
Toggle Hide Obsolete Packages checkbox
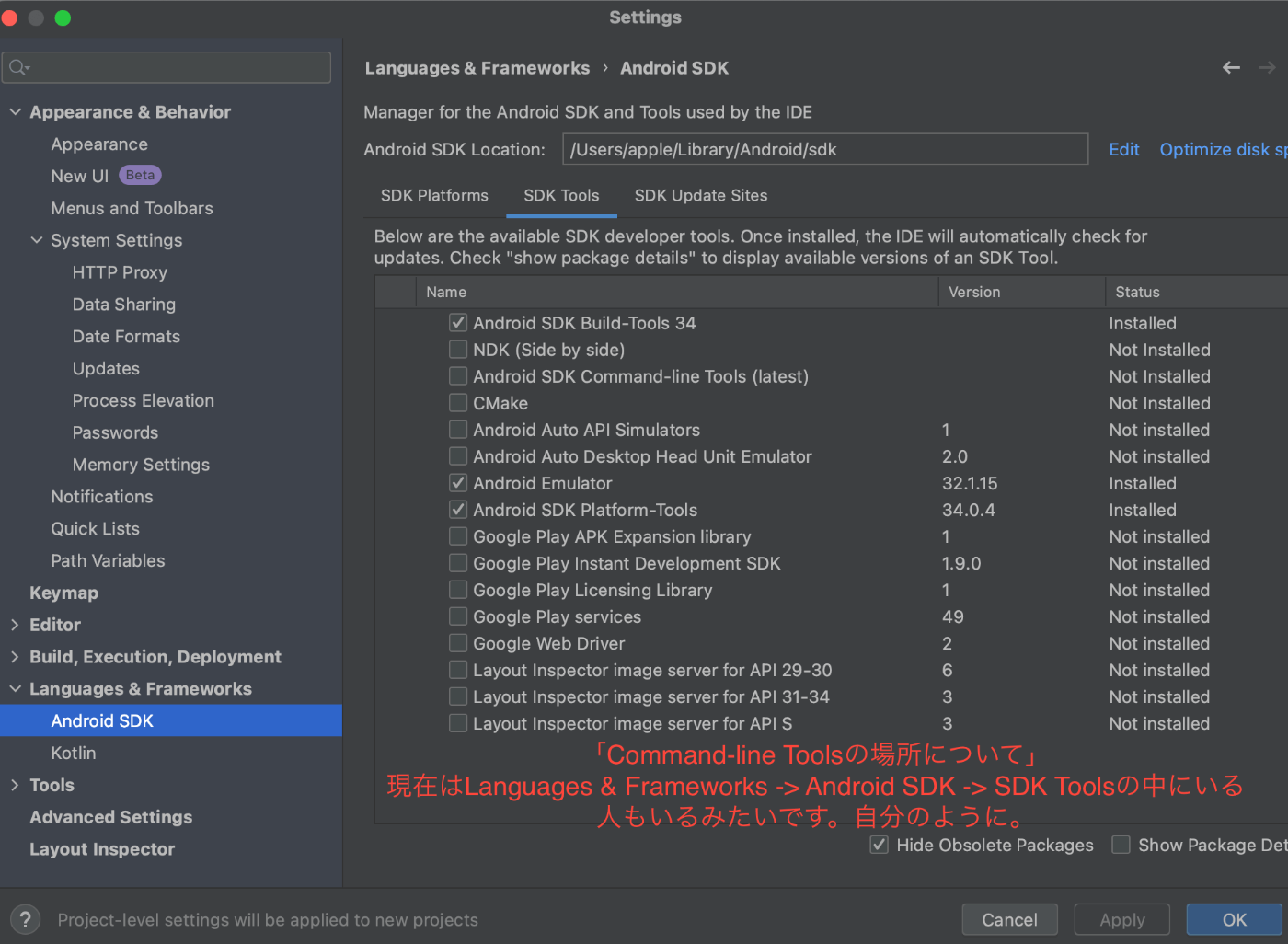[x=880, y=845]
